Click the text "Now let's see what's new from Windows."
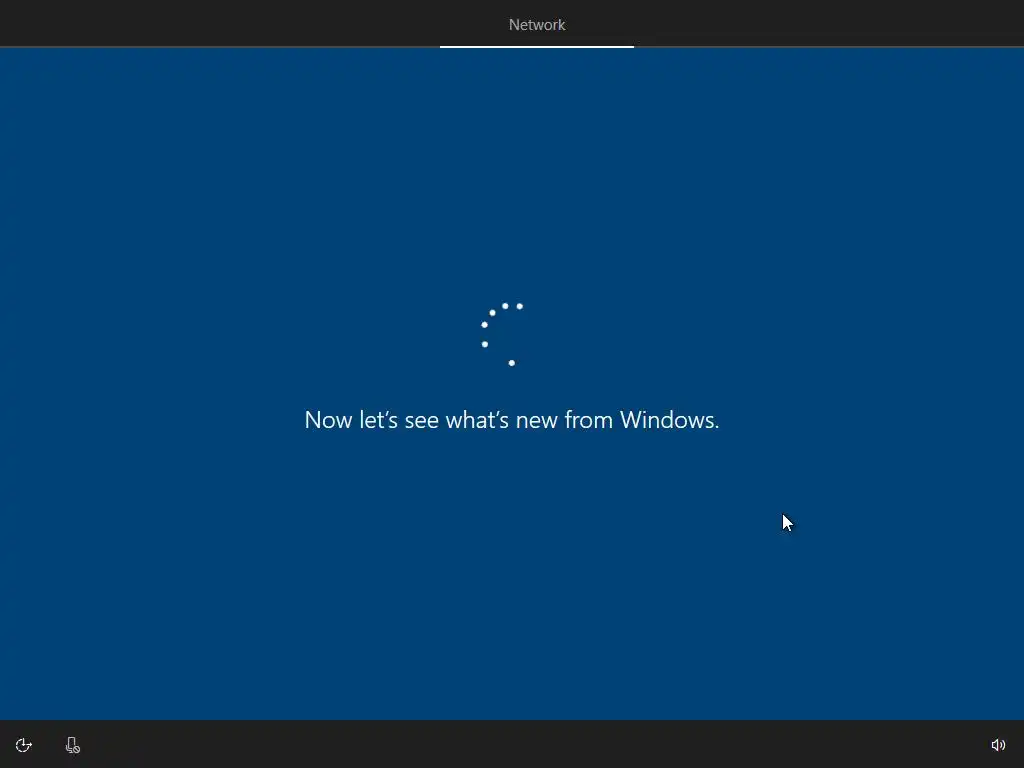The width and height of the screenshot is (1024, 768). coord(512,420)
